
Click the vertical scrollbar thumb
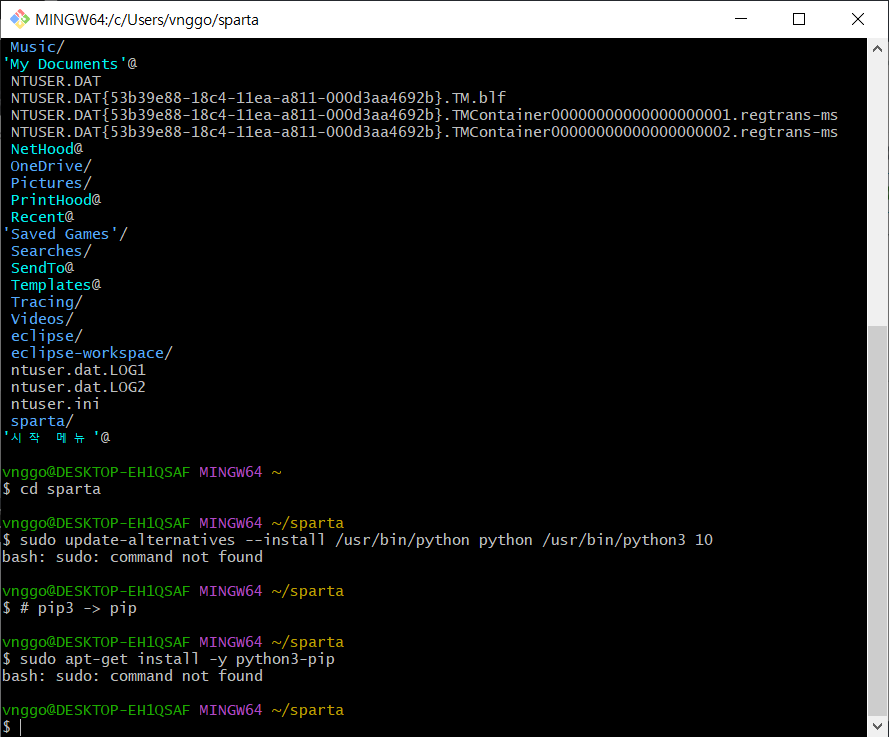pos(878,520)
